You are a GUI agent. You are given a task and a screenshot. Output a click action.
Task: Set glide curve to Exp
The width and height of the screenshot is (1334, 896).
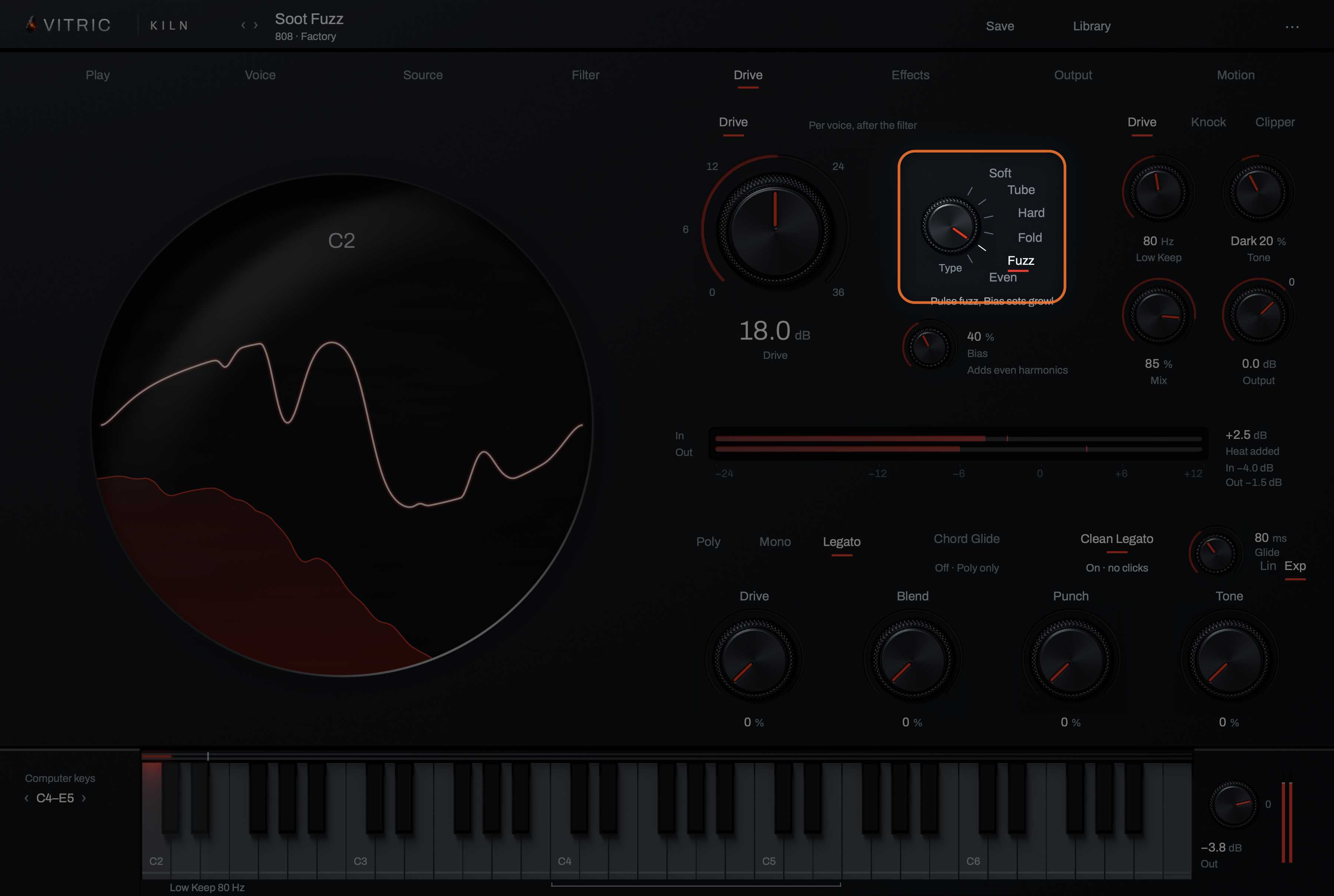coord(1295,566)
